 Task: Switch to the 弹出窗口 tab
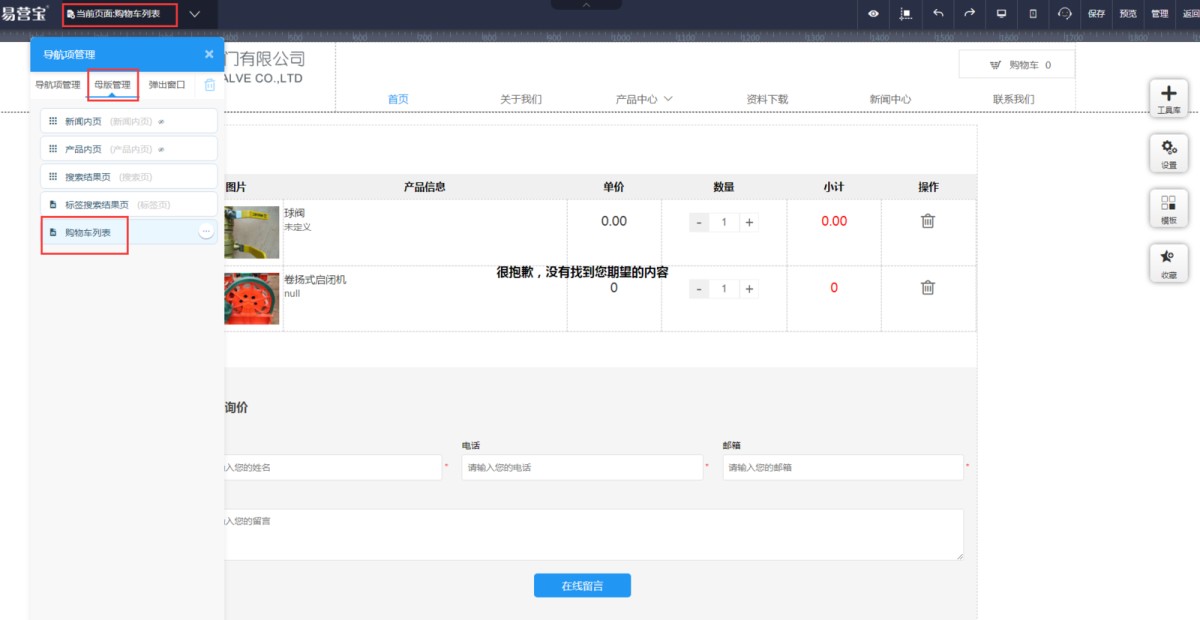pos(167,85)
